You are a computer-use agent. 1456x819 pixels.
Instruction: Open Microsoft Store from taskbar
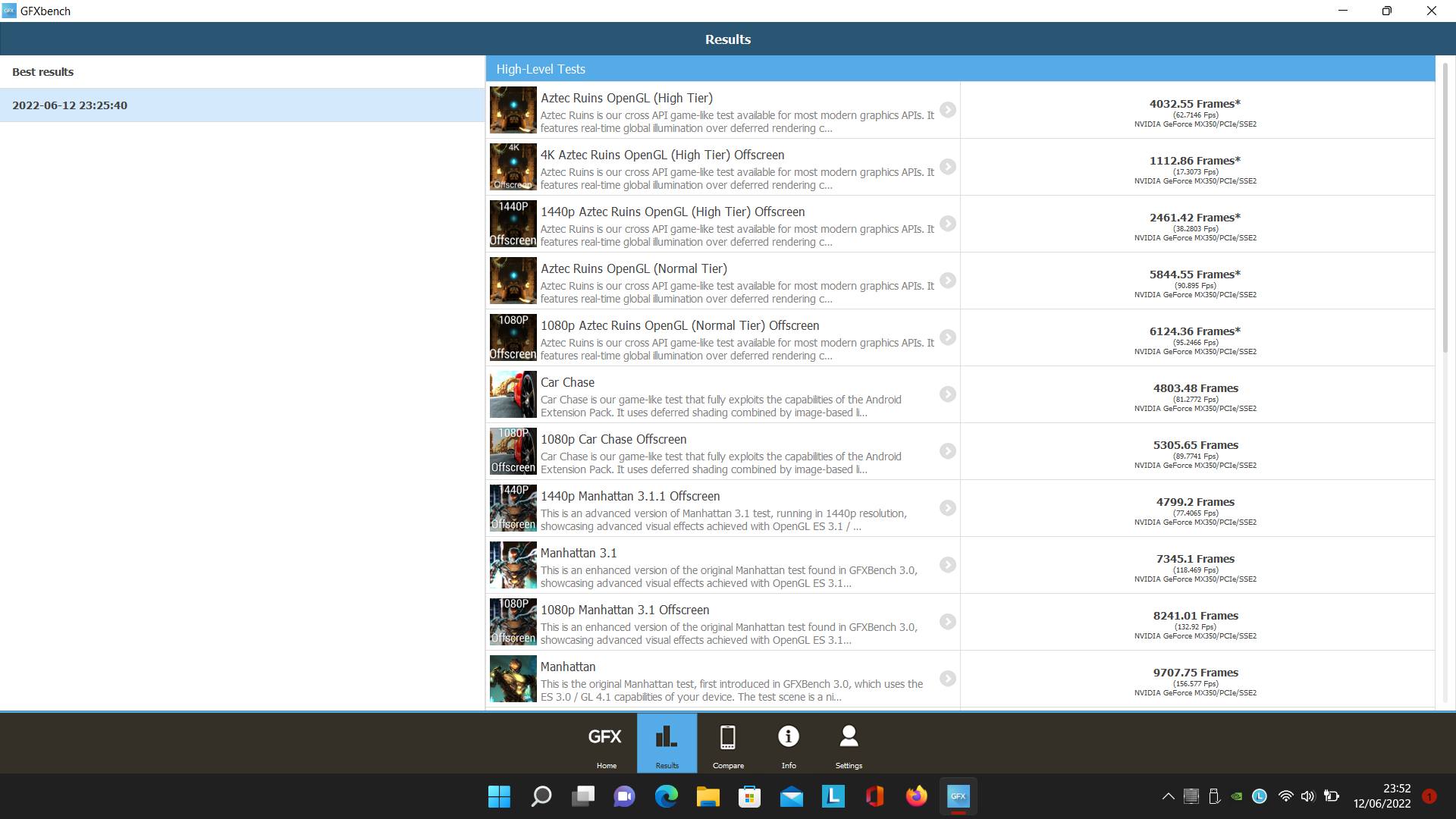pyautogui.click(x=749, y=796)
